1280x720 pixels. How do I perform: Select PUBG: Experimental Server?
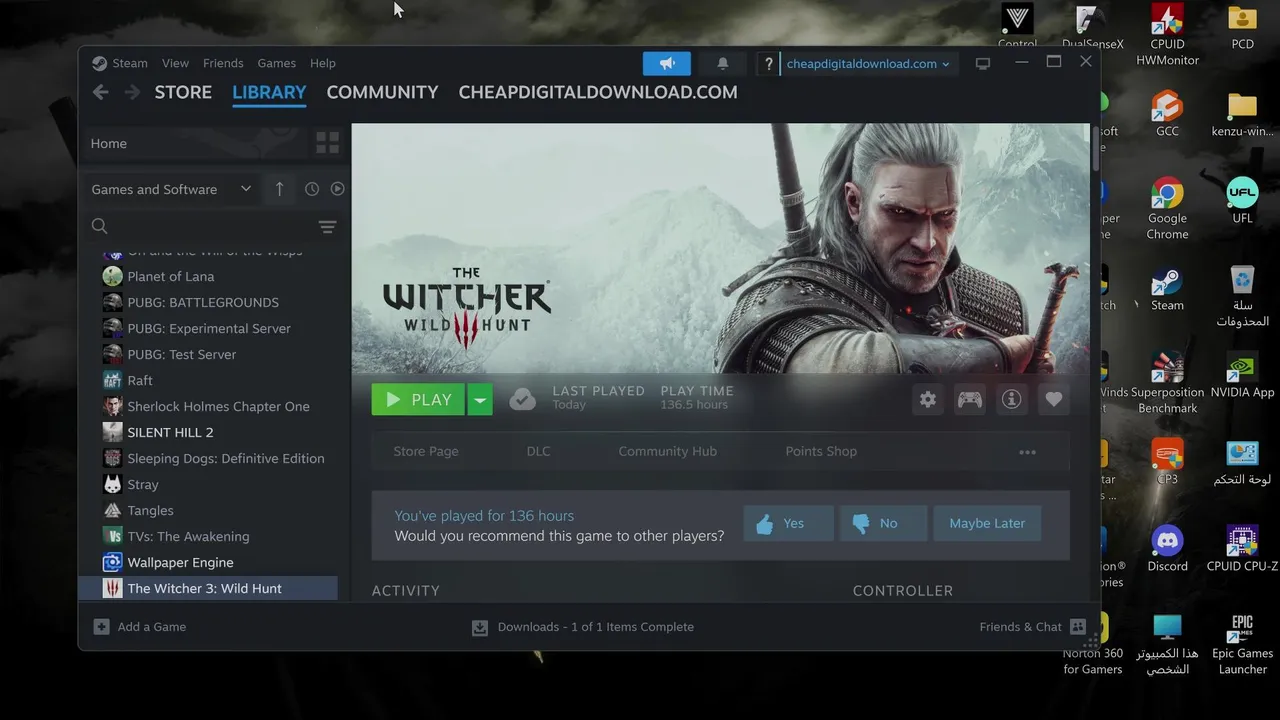210,328
